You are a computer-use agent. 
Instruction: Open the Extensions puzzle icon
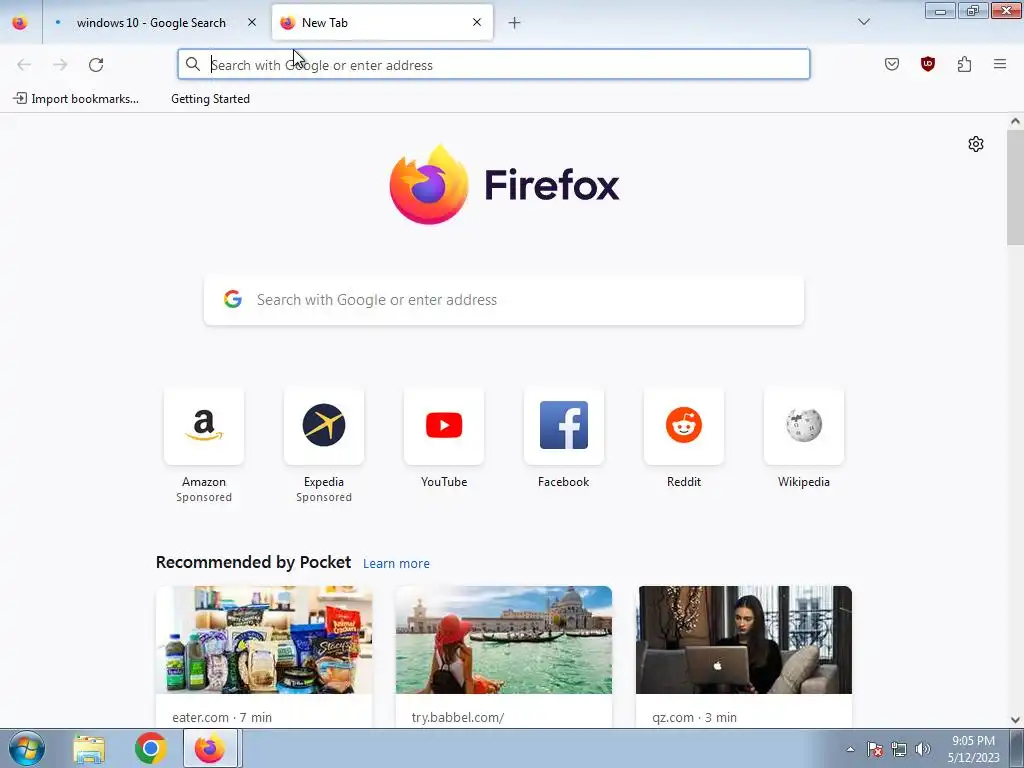(964, 64)
